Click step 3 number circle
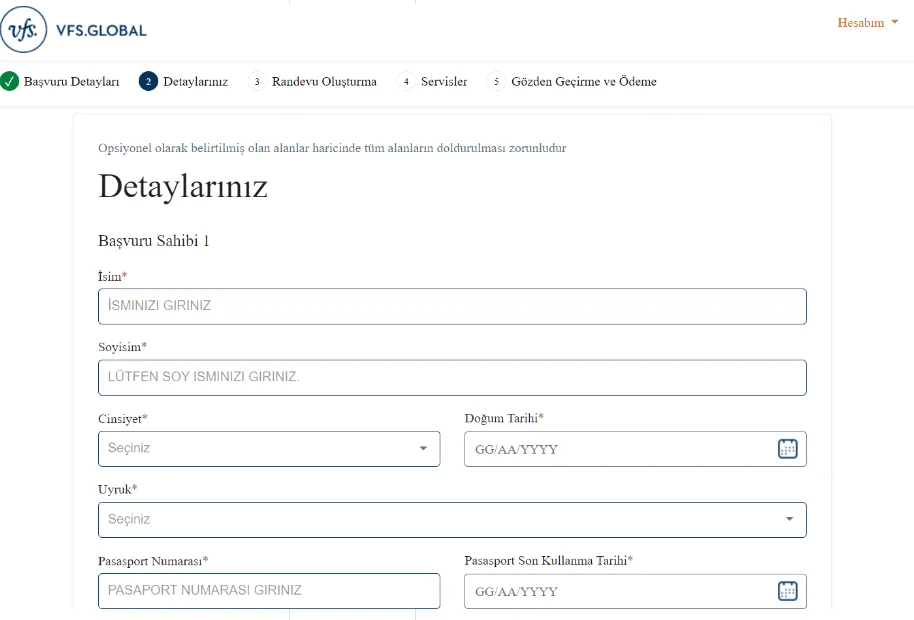Viewport: 914px width, 620px height. (257, 82)
